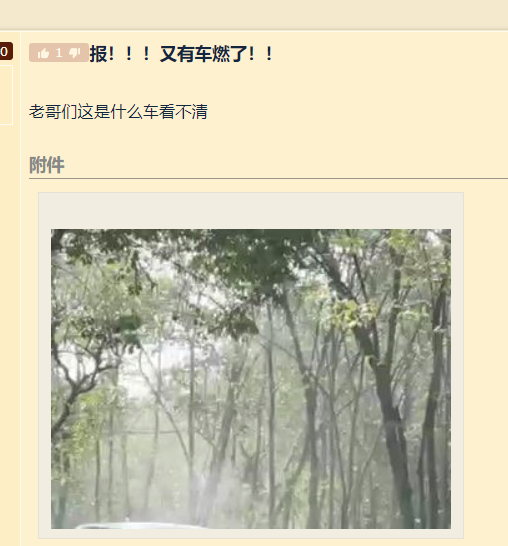Open the post title 报!!!又有车燃了

click(x=181, y=54)
